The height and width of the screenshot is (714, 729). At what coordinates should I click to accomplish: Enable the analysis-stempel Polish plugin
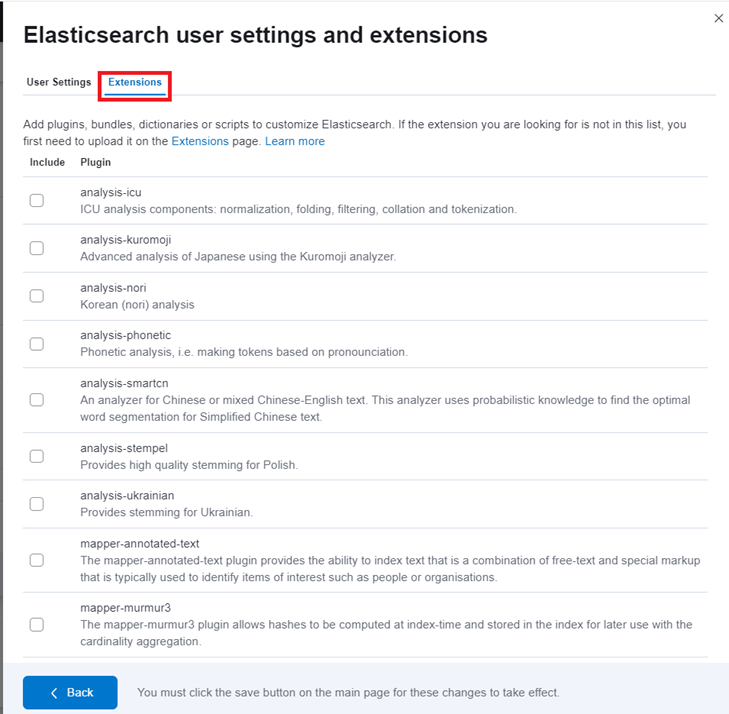coord(37,456)
